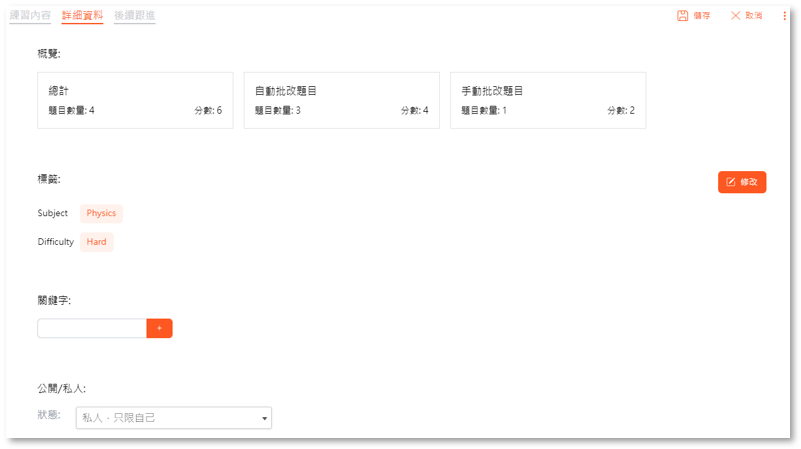Click the Hard difficulty tag
Screen dimensions: 801x449
(96, 242)
